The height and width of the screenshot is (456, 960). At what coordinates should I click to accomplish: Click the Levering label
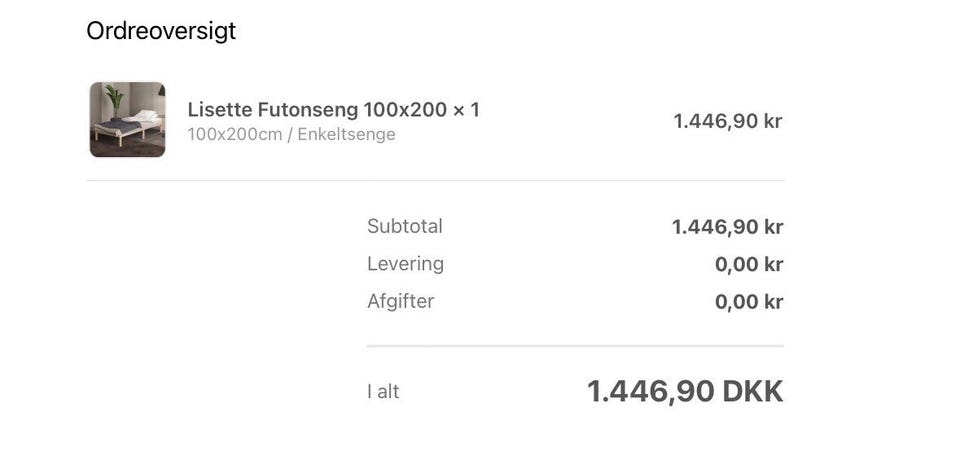click(405, 264)
